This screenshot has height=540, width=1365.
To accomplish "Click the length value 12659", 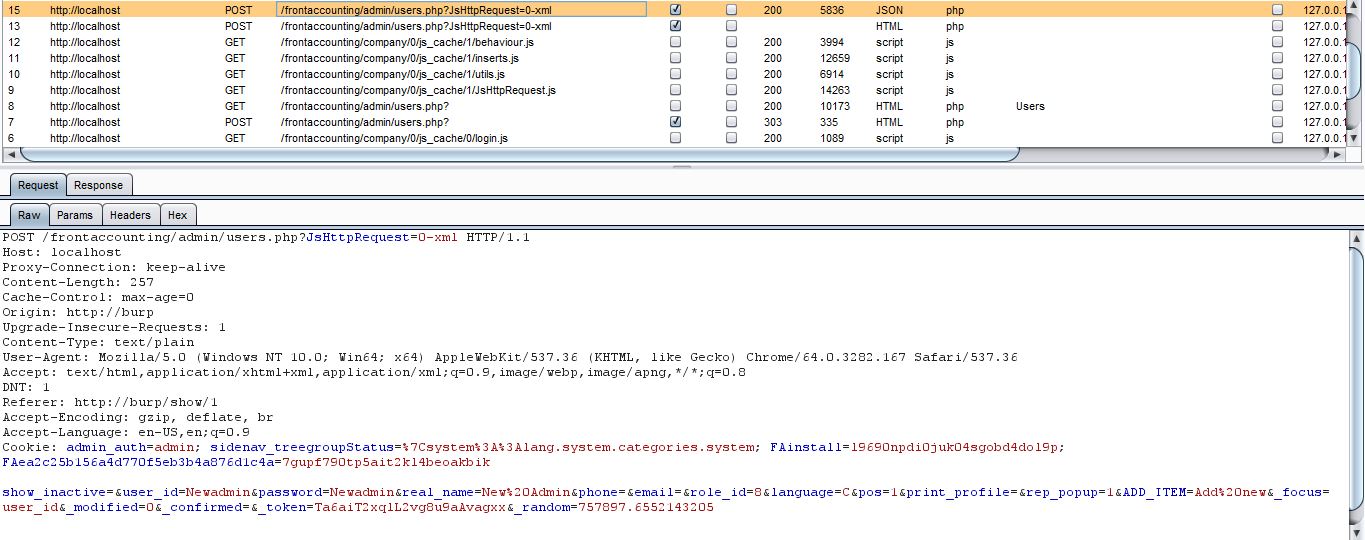I will tap(834, 58).
